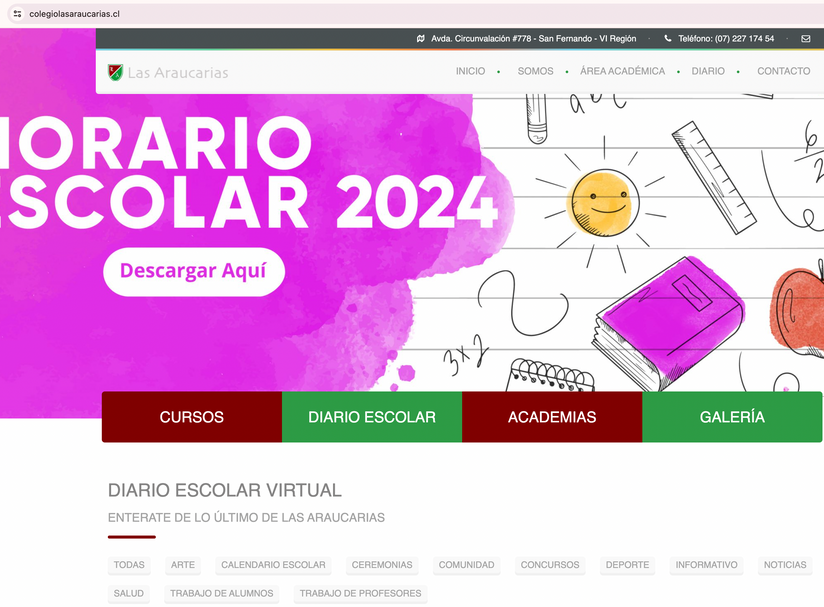Click the Las Araucarias shield logo
Screen dimensions: 824x607
click(x=115, y=72)
